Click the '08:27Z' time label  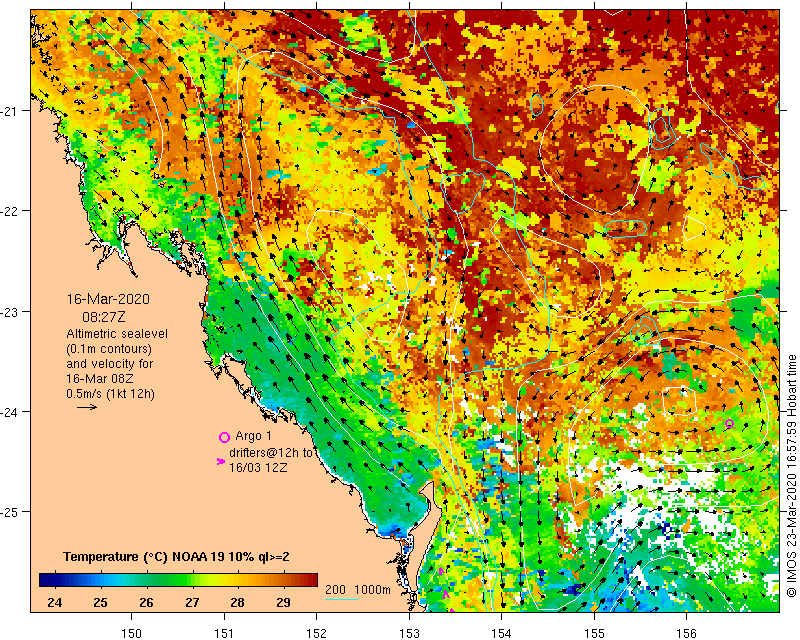point(104,317)
